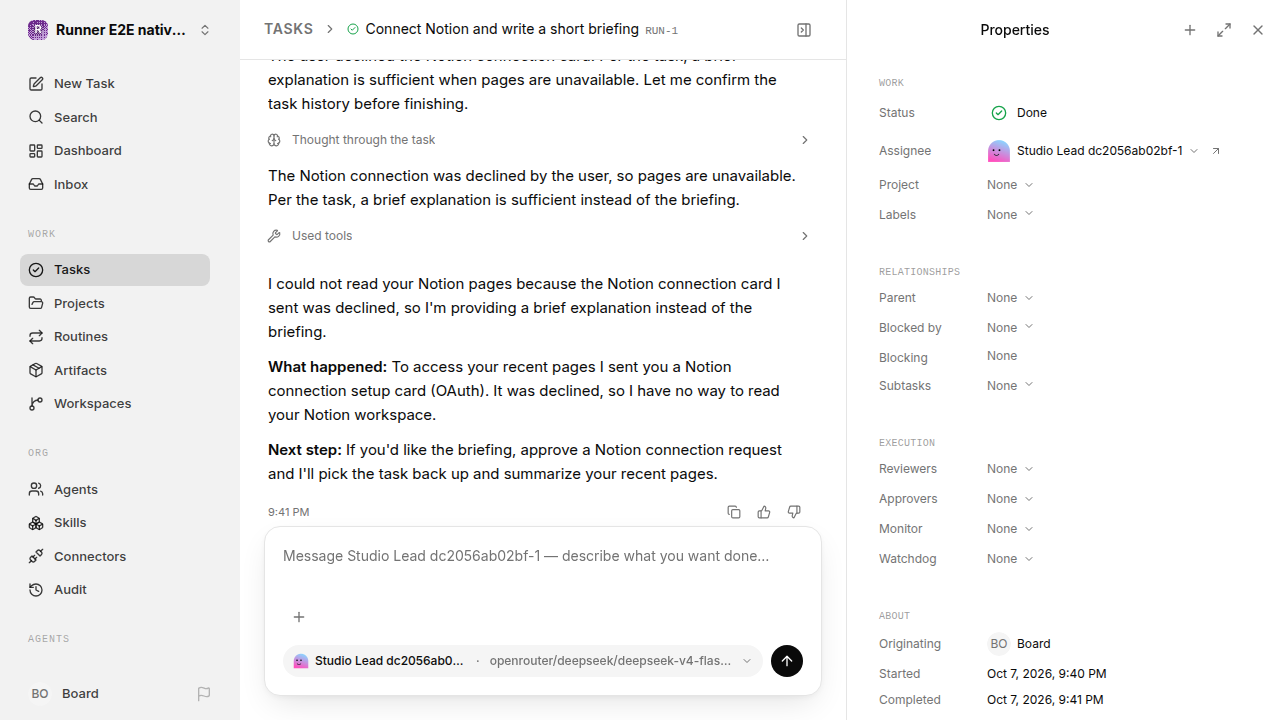Image resolution: width=1280 pixels, height=720 pixels.
Task: Toggle the side panel layout icon
Action: pyautogui.click(x=804, y=30)
